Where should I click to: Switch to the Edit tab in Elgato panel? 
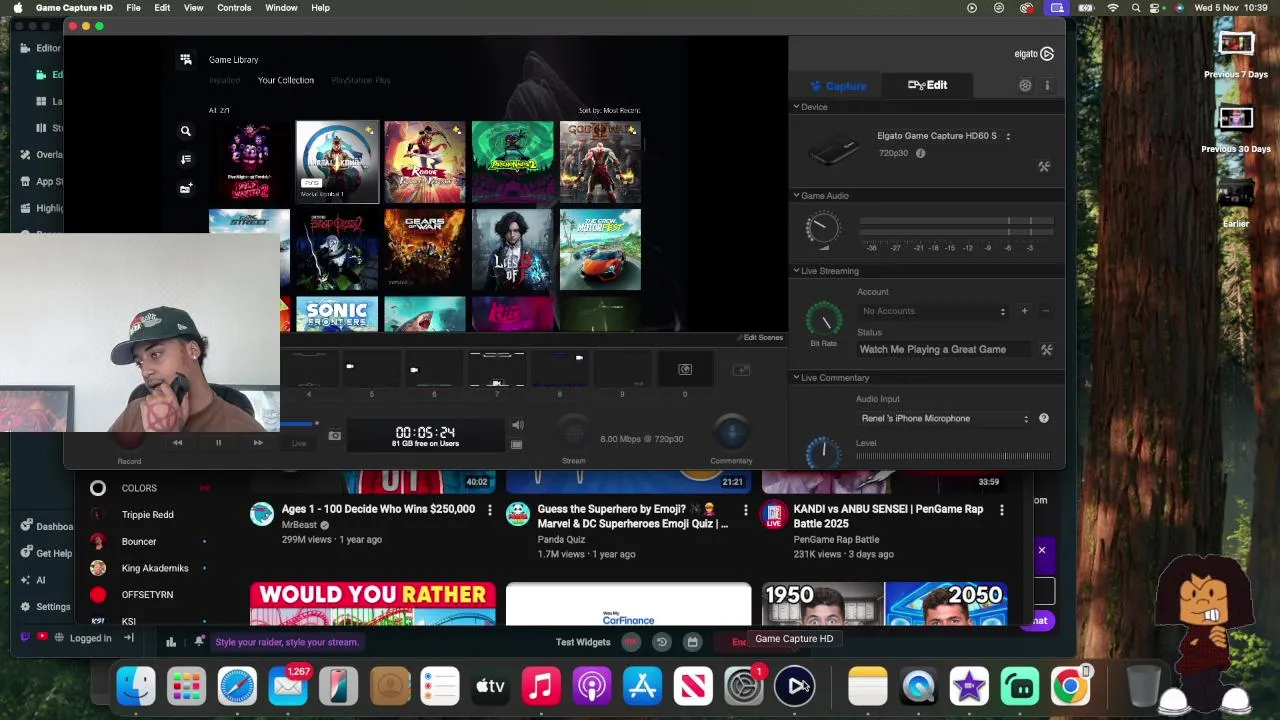click(x=927, y=85)
